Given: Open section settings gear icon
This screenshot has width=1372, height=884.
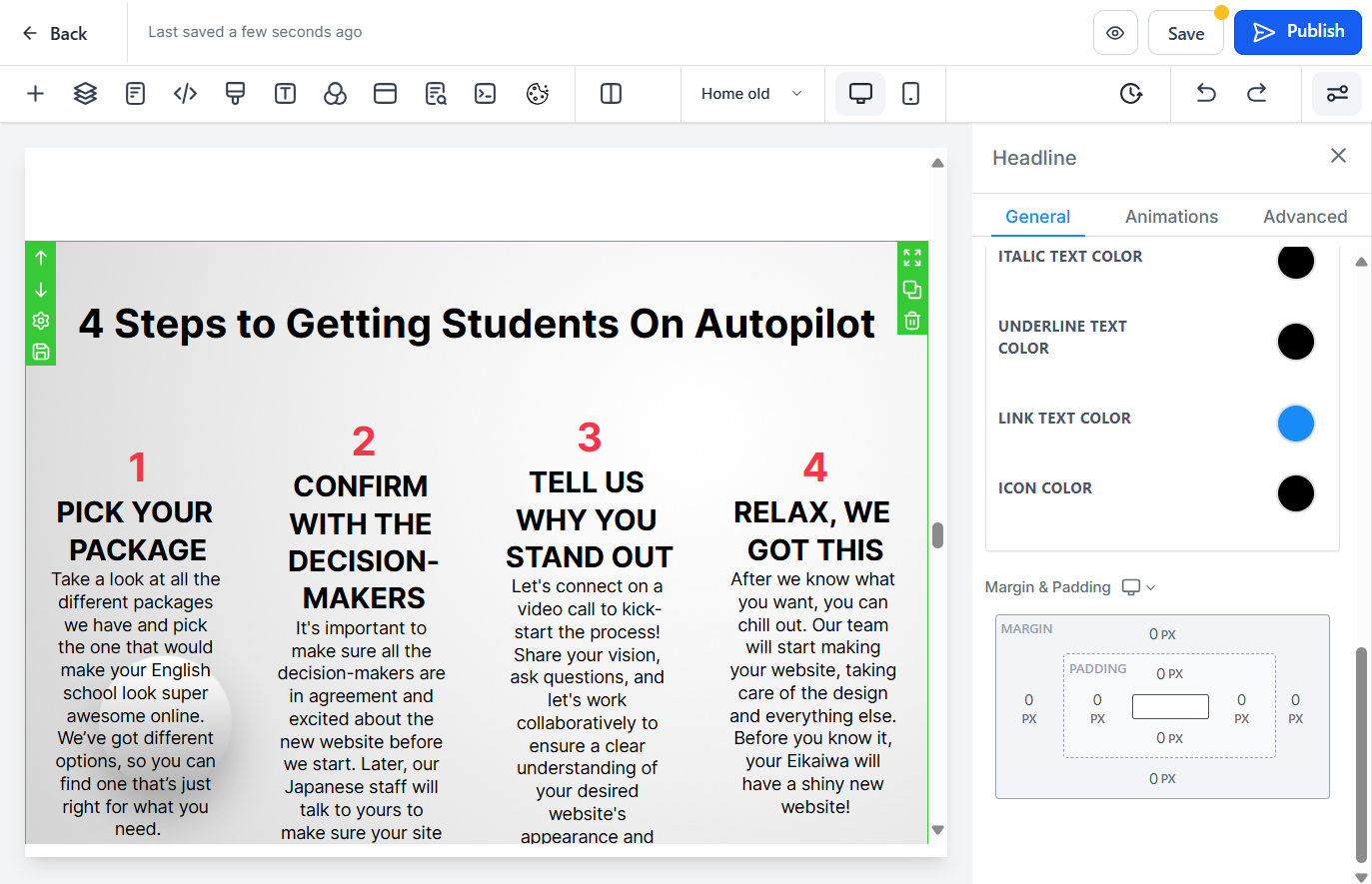Looking at the screenshot, I should point(41,321).
